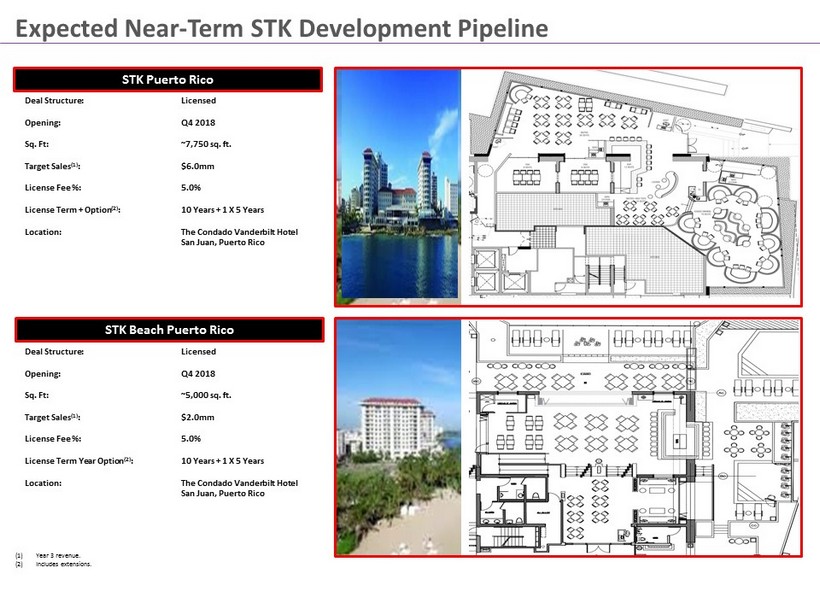This screenshot has width=820, height=615.
Task: Click footnote 2 Includes extensions
Action: point(62,564)
